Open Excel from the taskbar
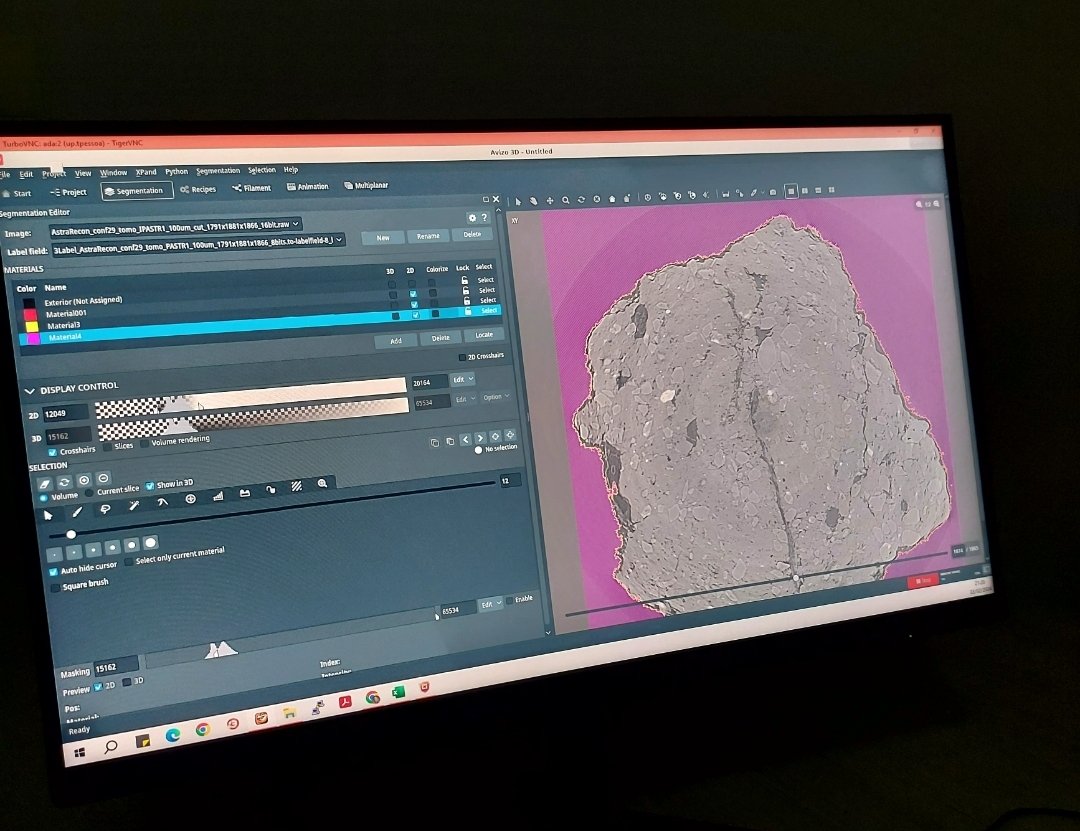 tap(397, 692)
